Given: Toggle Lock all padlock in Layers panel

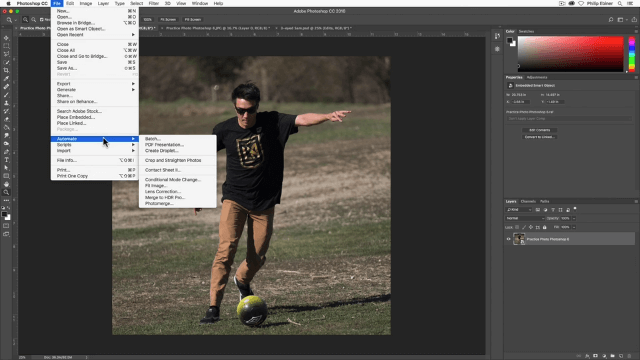Looking at the screenshot, I should tap(544, 227).
